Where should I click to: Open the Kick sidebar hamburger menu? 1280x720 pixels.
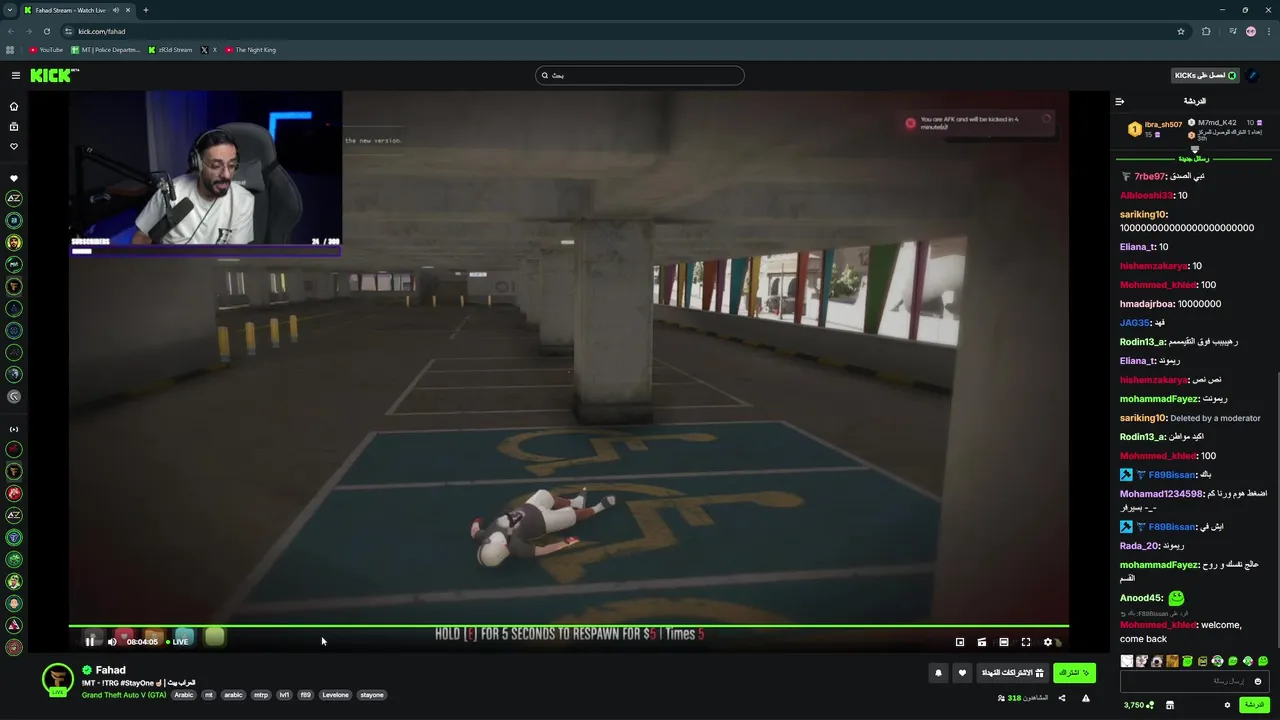tap(15, 75)
